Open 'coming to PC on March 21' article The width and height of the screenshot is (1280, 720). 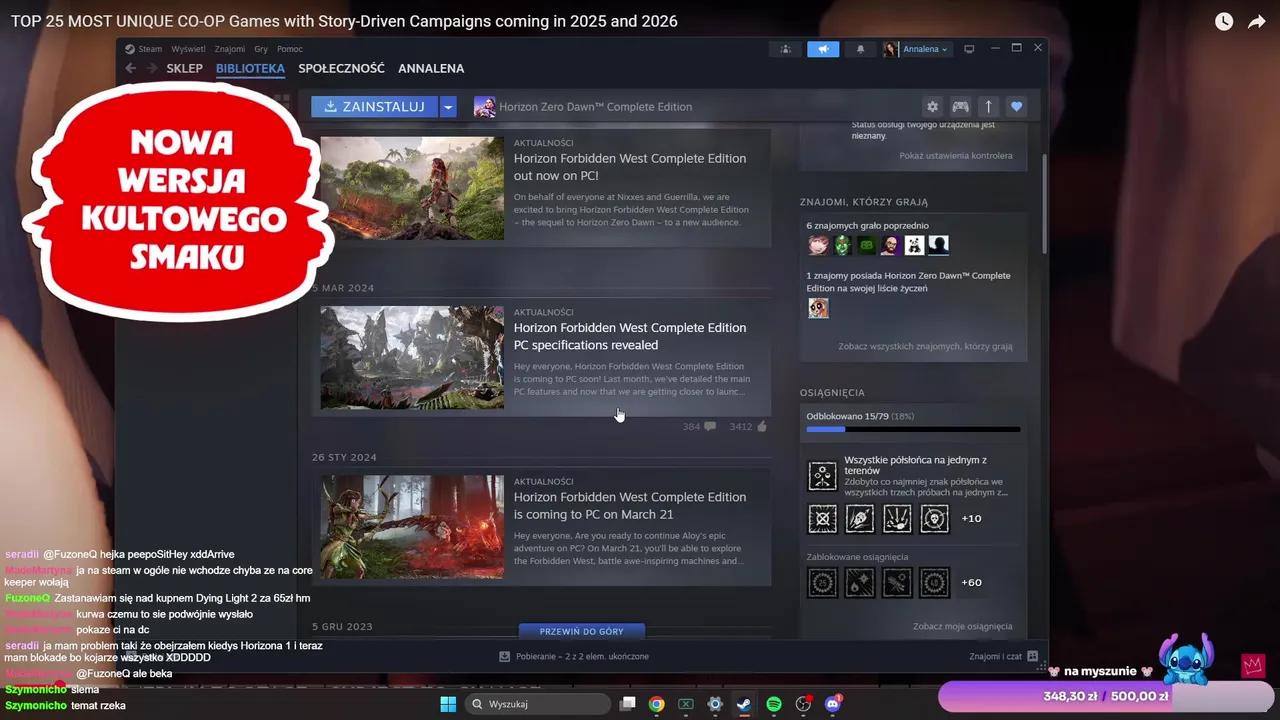[x=630, y=506]
